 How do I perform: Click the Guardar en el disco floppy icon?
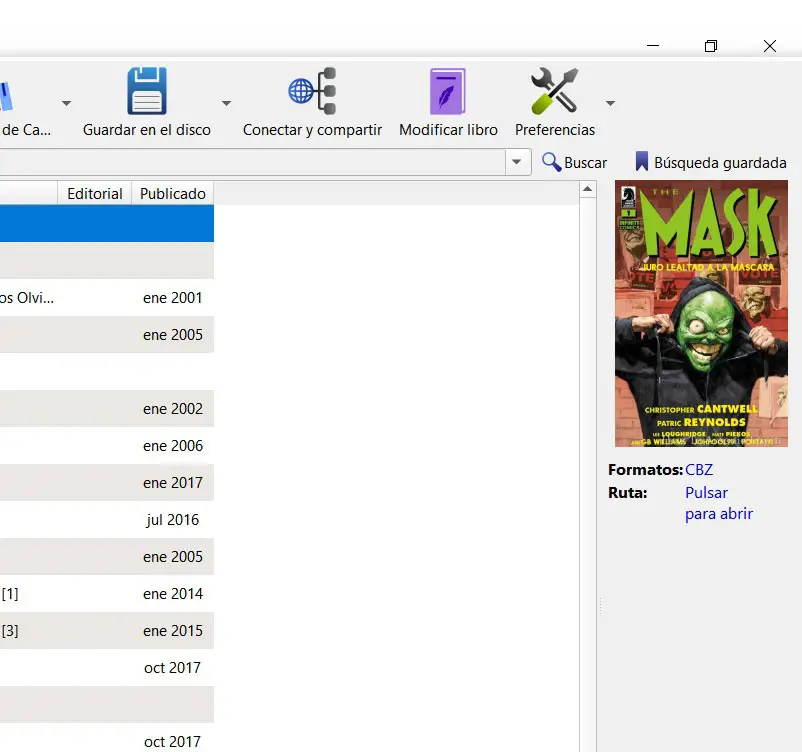147,91
